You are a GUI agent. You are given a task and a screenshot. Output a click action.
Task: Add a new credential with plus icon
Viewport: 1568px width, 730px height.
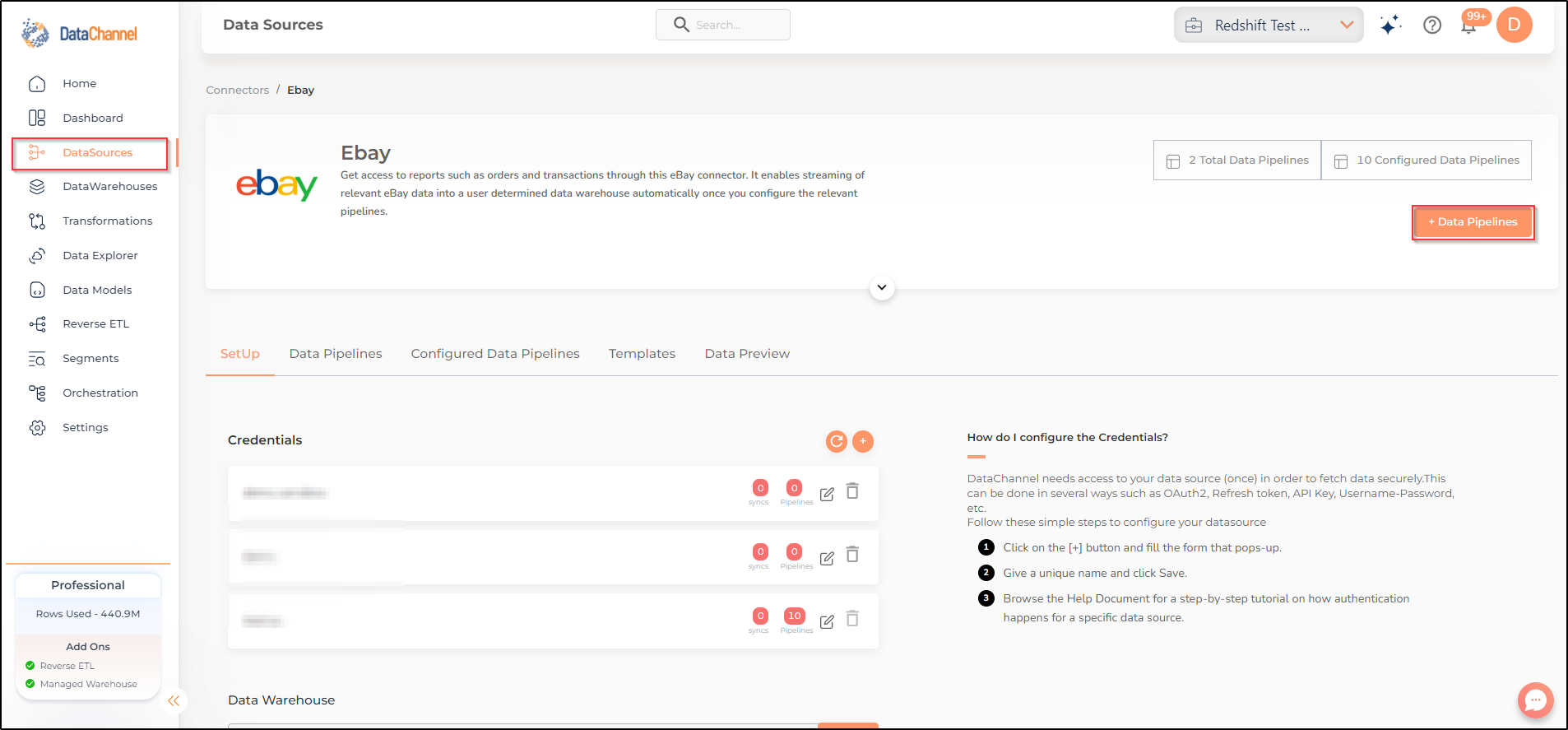pyautogui.click(x=863, y=441)
